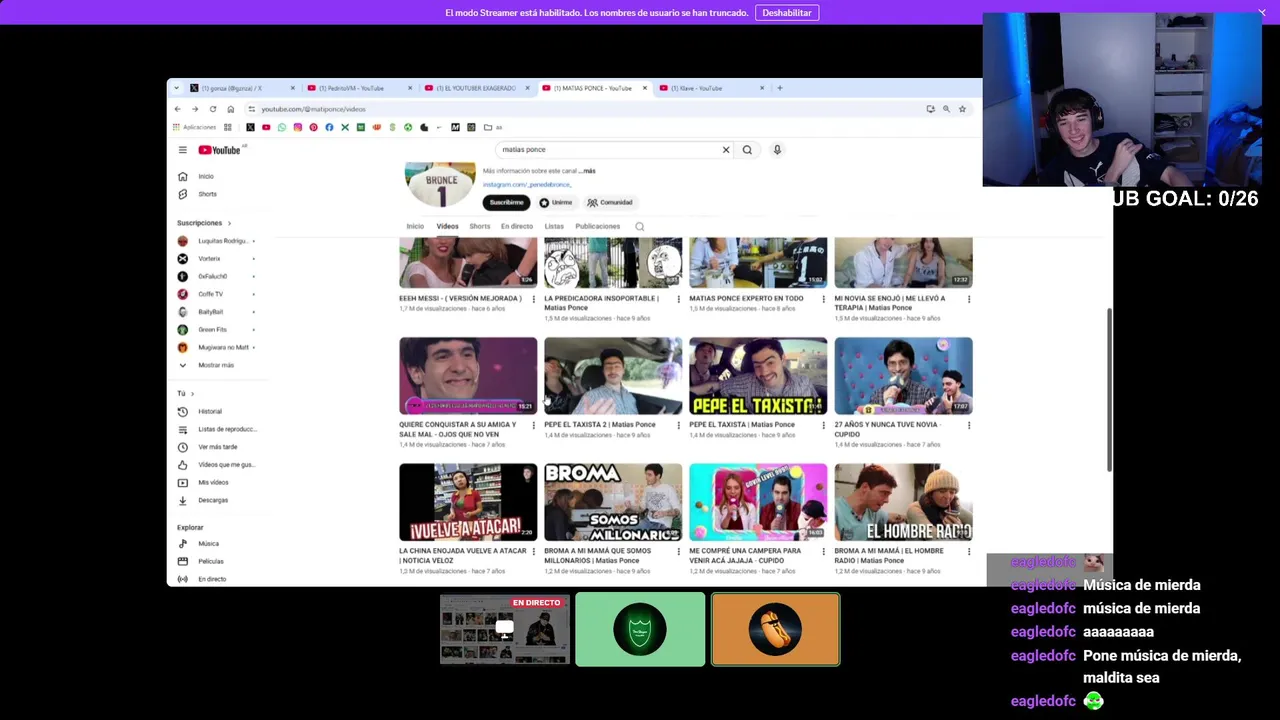
Task: Search within channel using tab magnifier
Action: [640, 226]
